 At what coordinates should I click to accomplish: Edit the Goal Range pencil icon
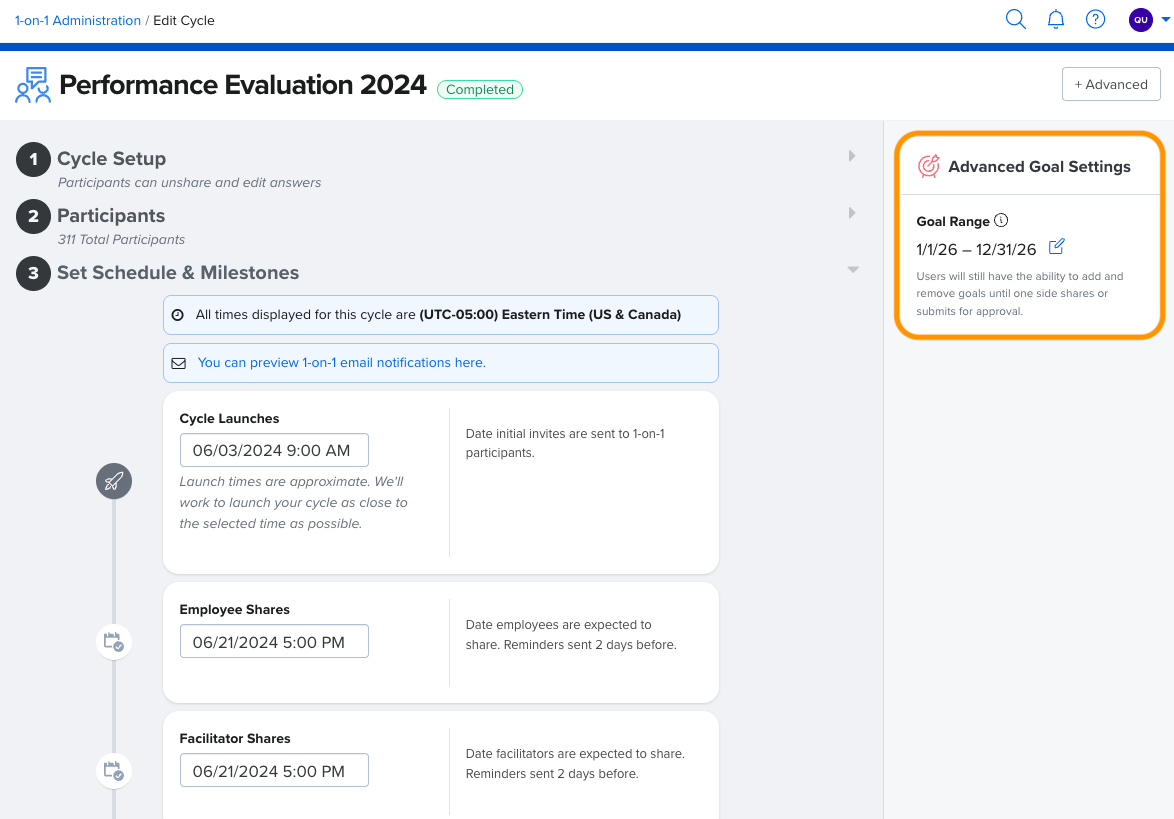pos(1057,247)
